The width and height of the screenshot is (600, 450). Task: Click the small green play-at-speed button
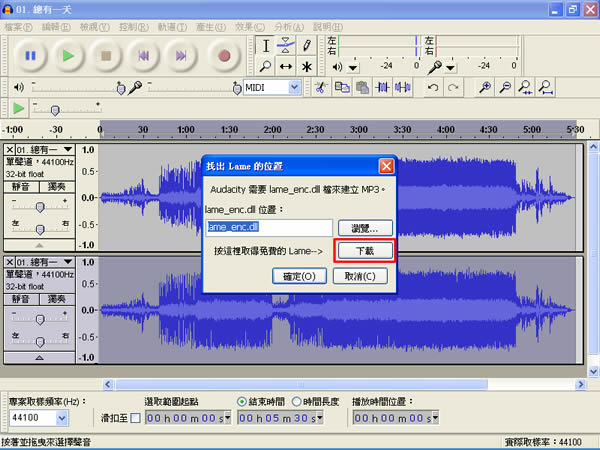click(x=18, y=108)
